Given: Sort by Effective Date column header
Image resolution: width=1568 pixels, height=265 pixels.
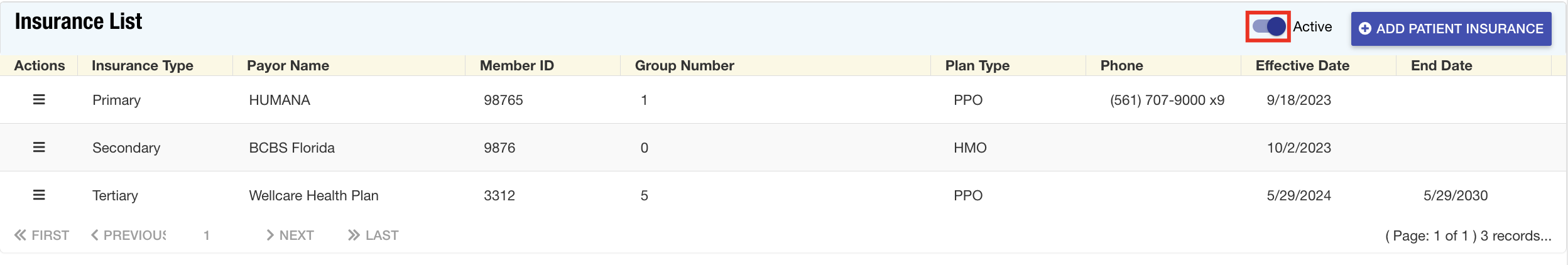Looking at the screenshot, I should 1302,66.
